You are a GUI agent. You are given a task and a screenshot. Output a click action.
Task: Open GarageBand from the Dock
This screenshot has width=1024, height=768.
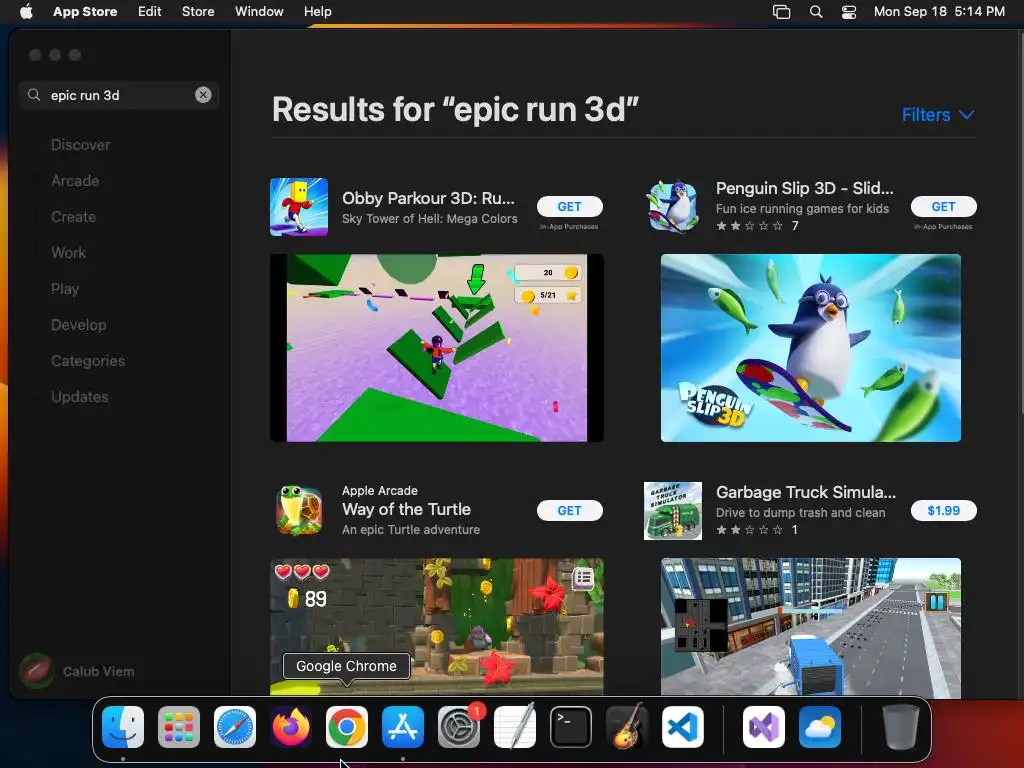click(627, 727)
